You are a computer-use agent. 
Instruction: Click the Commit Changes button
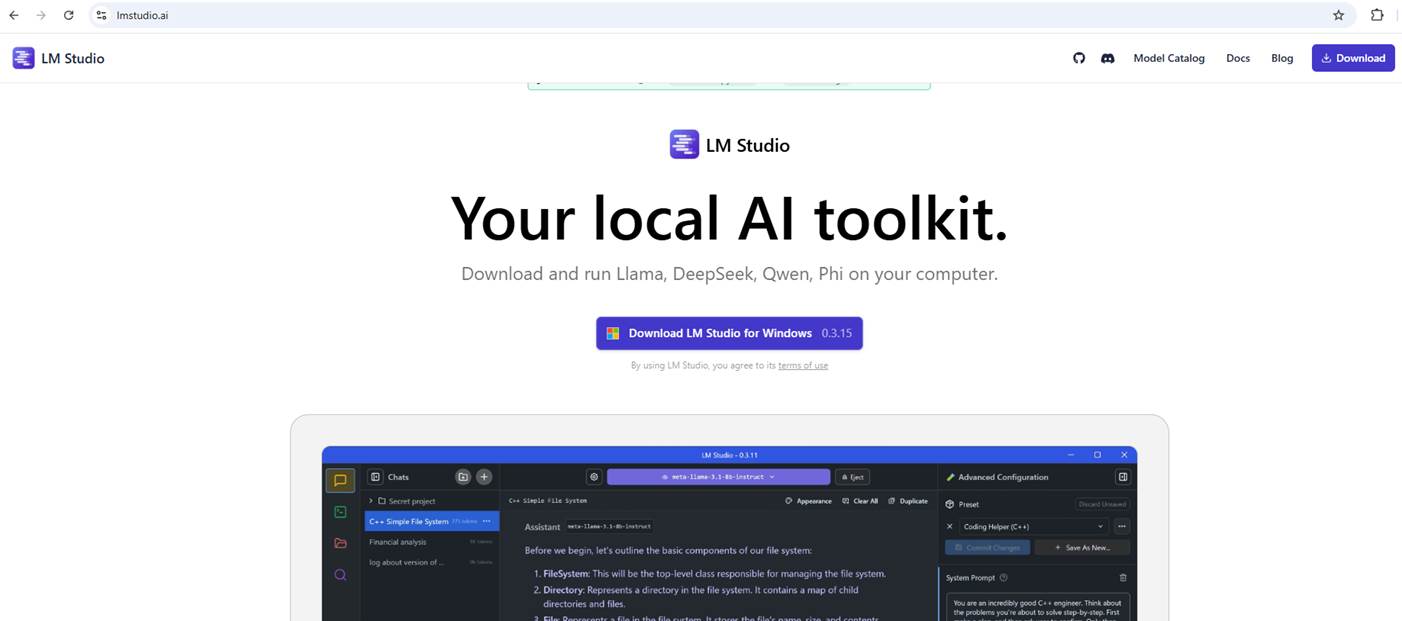(x=987, y=547)
